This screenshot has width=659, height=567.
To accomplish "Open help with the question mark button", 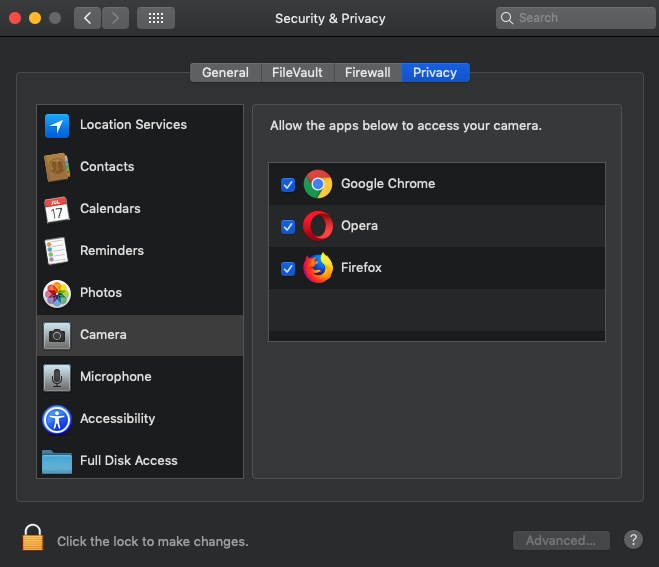I will coord(633,540).
